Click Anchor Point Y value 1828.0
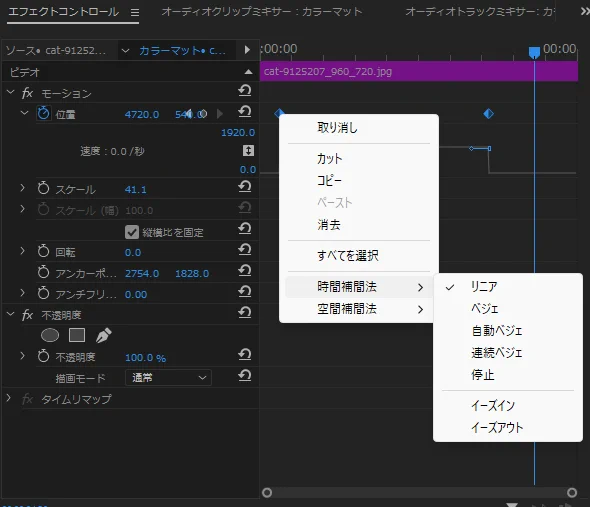Viewport: 590px width, 507px height. pyautogui.click(x=192, y=274)
